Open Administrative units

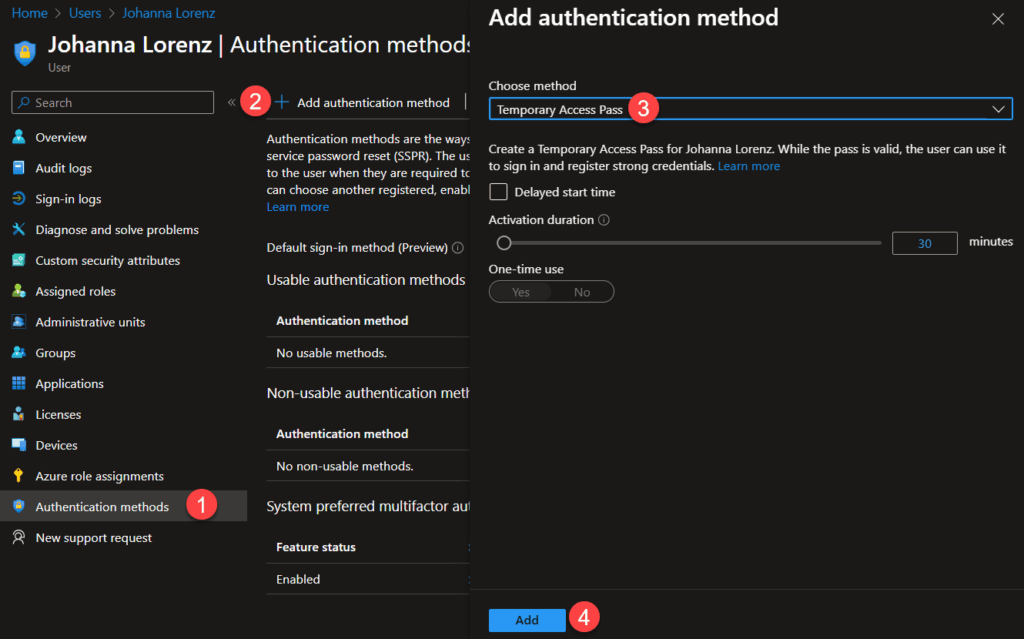[90, 322]
